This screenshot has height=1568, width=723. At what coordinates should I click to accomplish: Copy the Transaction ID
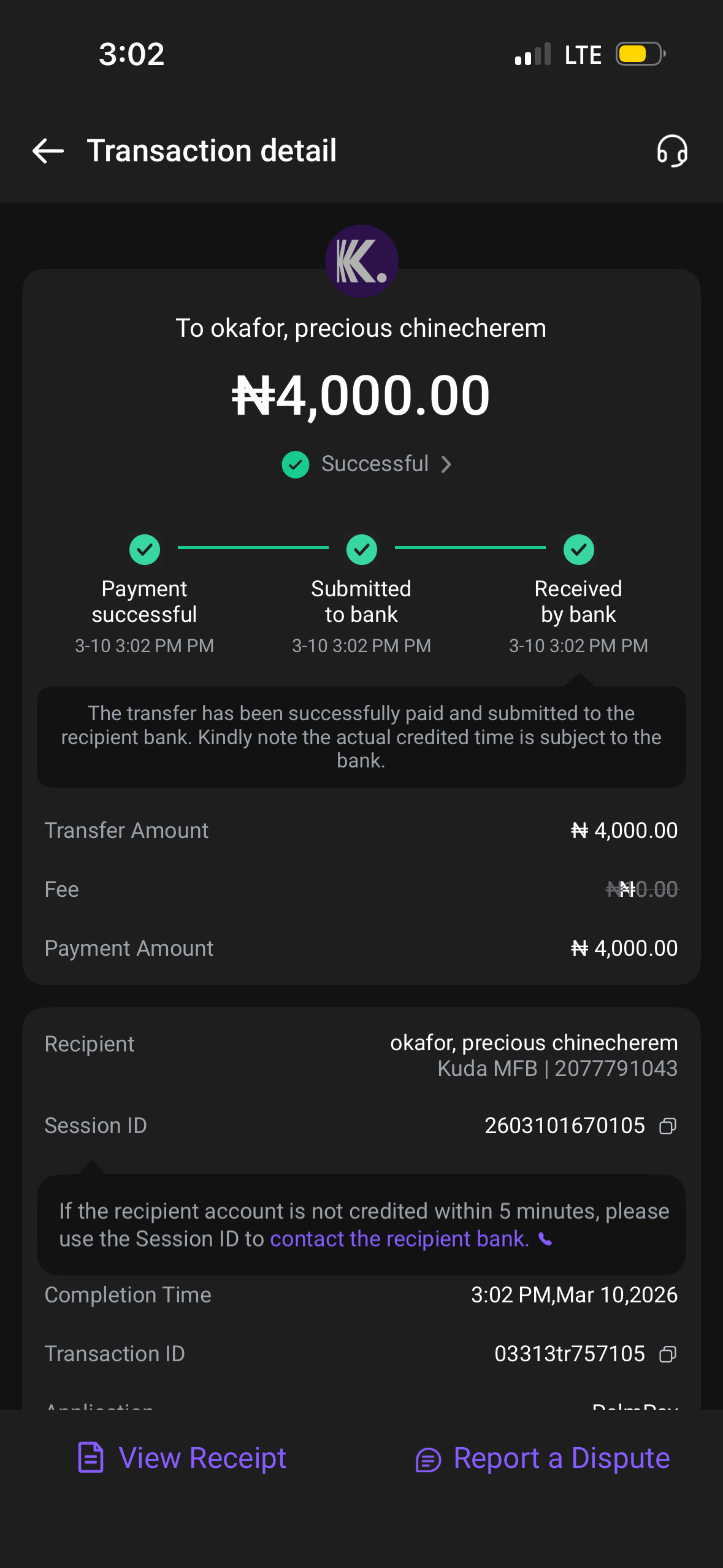coord(668,1355)
